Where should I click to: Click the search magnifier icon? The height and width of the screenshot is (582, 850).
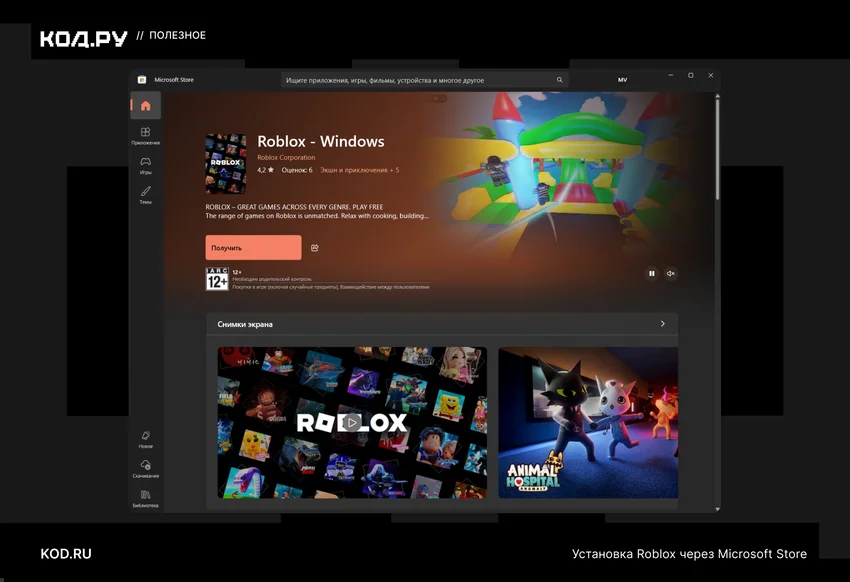point(559,80)
